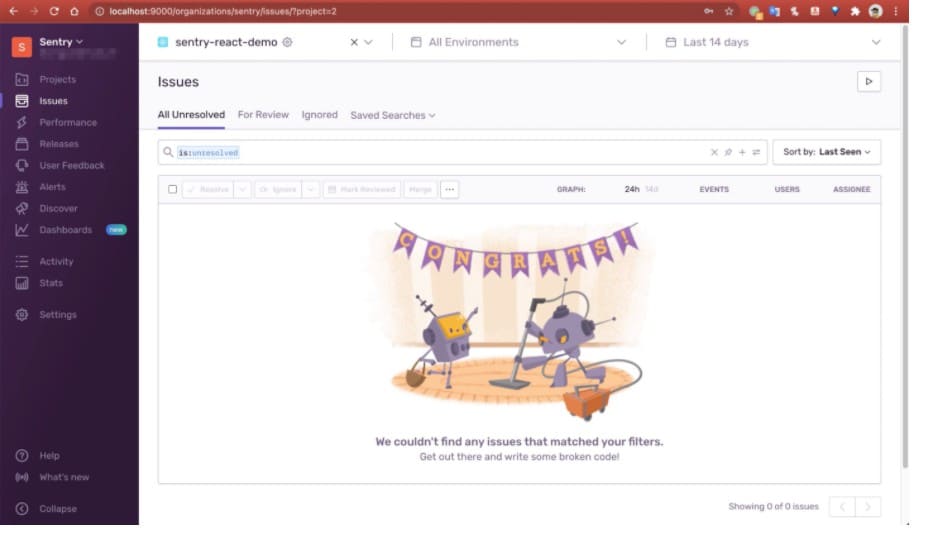936x556 pixels.
Task: Switch to the For Review tab
Action: [263, 115]
